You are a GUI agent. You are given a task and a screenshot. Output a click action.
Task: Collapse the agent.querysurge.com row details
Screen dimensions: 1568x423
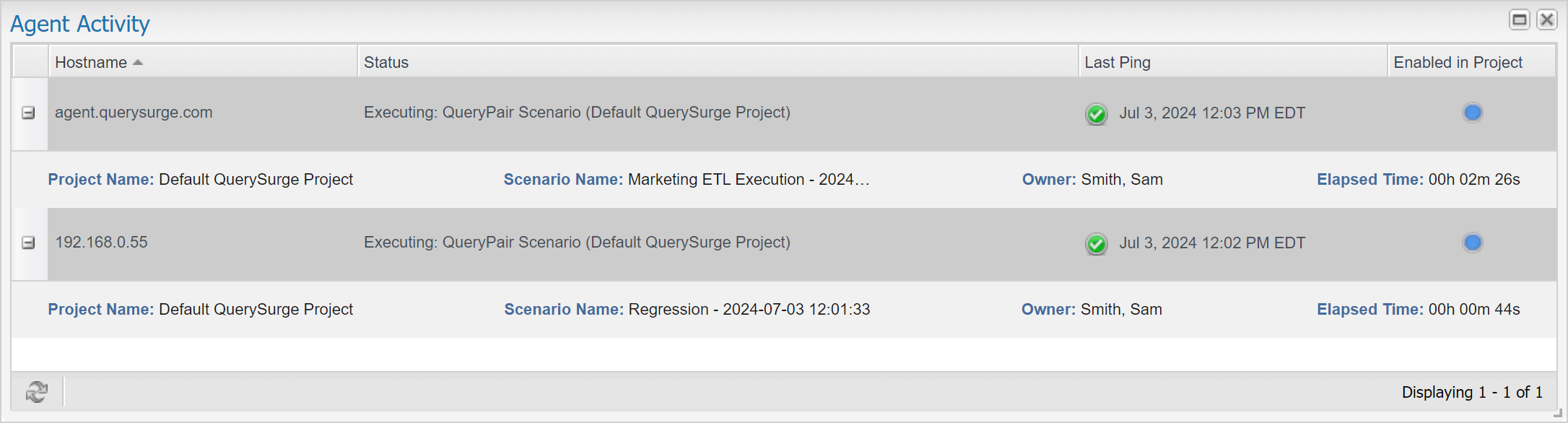point(28,113)
